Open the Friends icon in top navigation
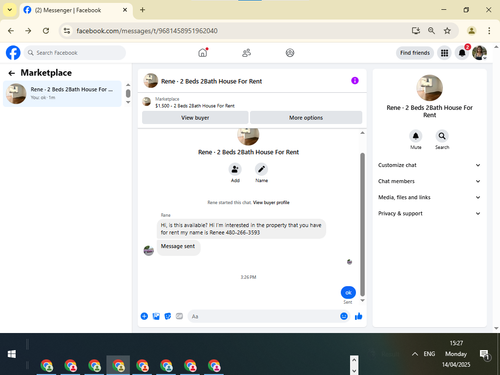500x375 pixels. [246, 53]
